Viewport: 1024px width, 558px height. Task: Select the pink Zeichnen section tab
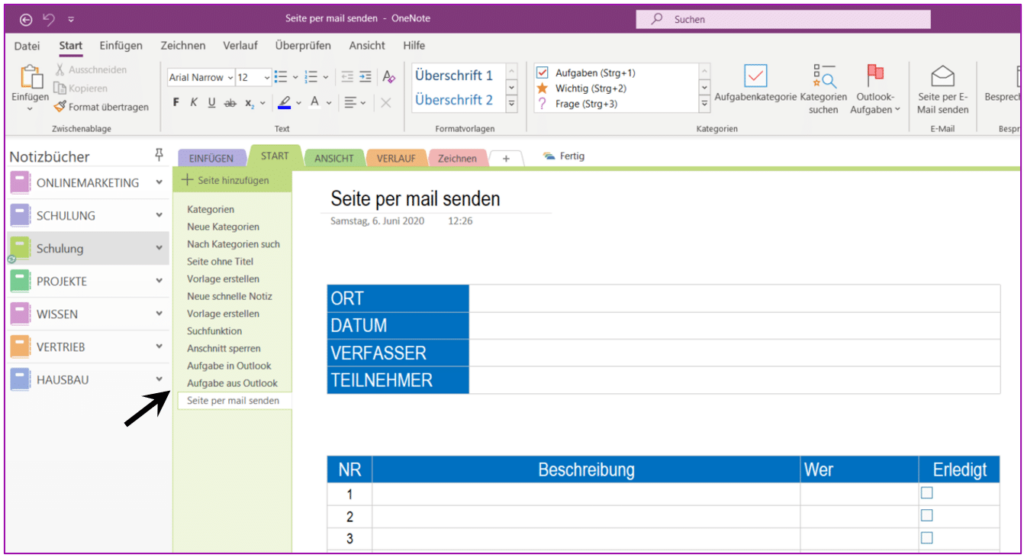tap(457, 158)
